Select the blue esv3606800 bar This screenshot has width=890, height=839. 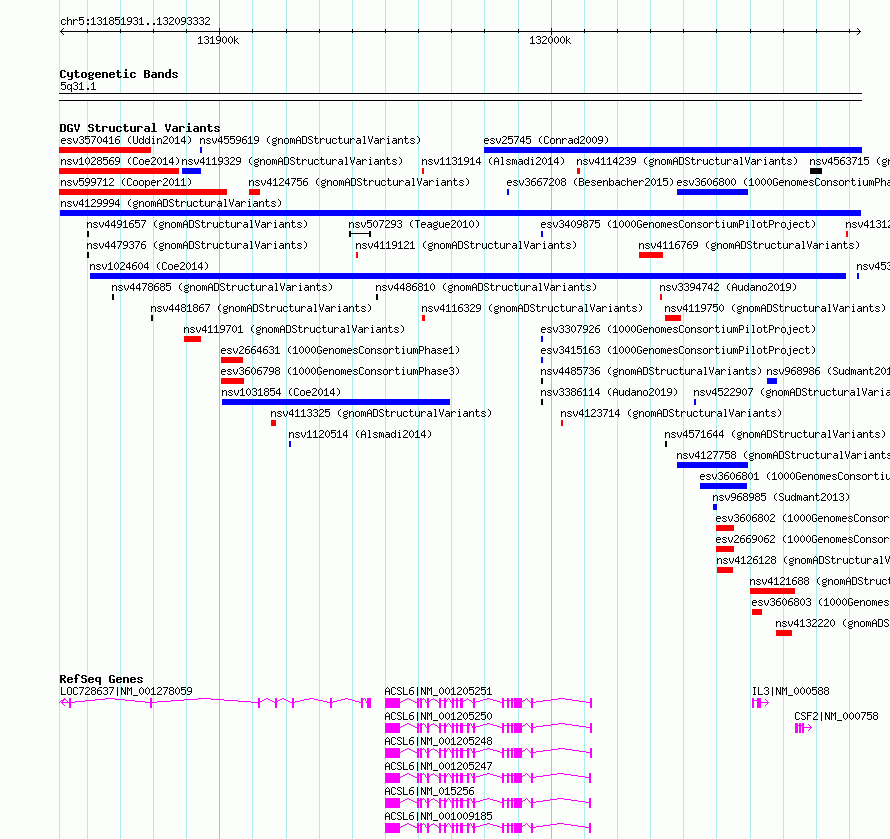pos(712,192)
